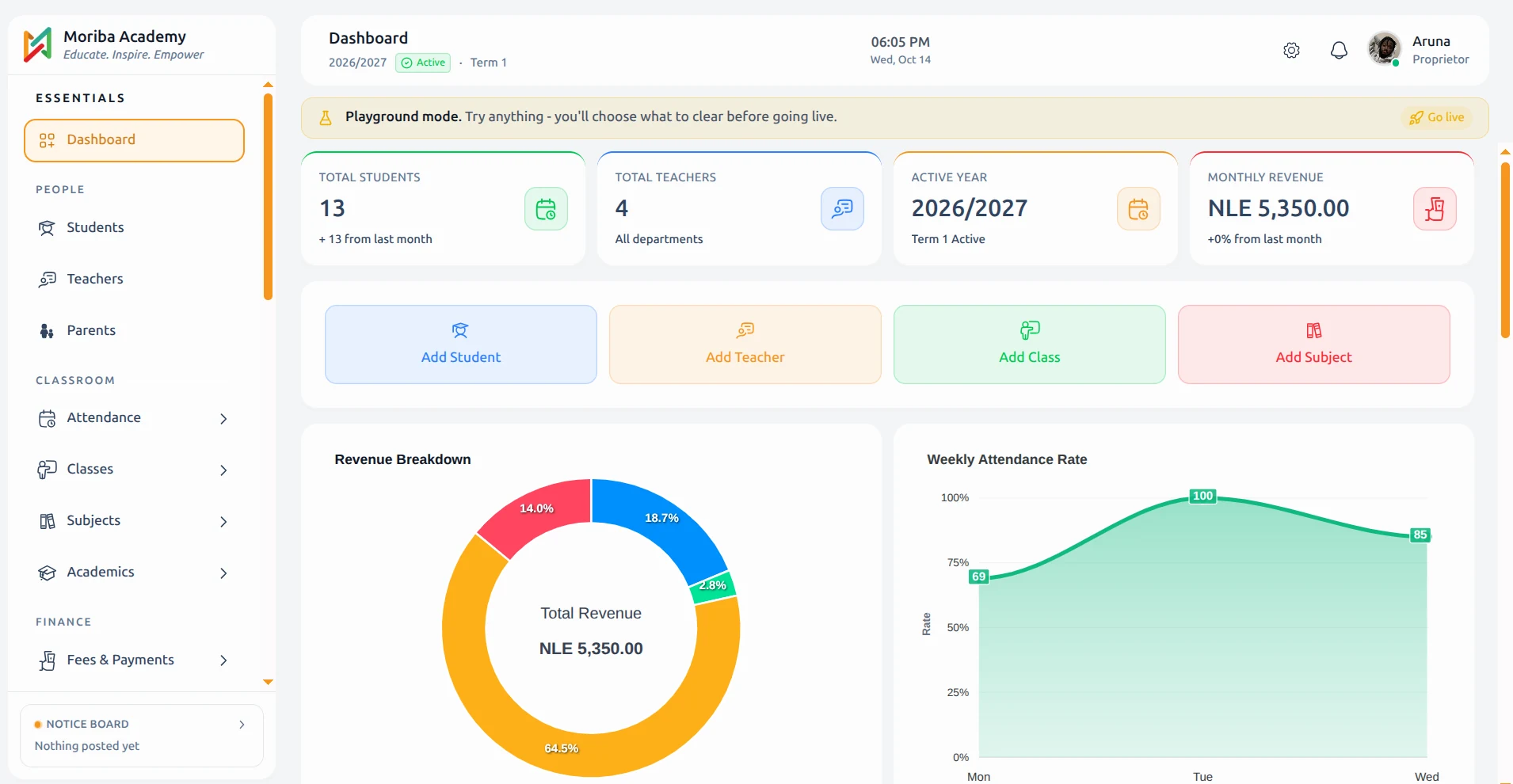This screenshot has height=784, width=1513.
Task: Click the Teachers icon in sidebar
Action: click(47, 280)
